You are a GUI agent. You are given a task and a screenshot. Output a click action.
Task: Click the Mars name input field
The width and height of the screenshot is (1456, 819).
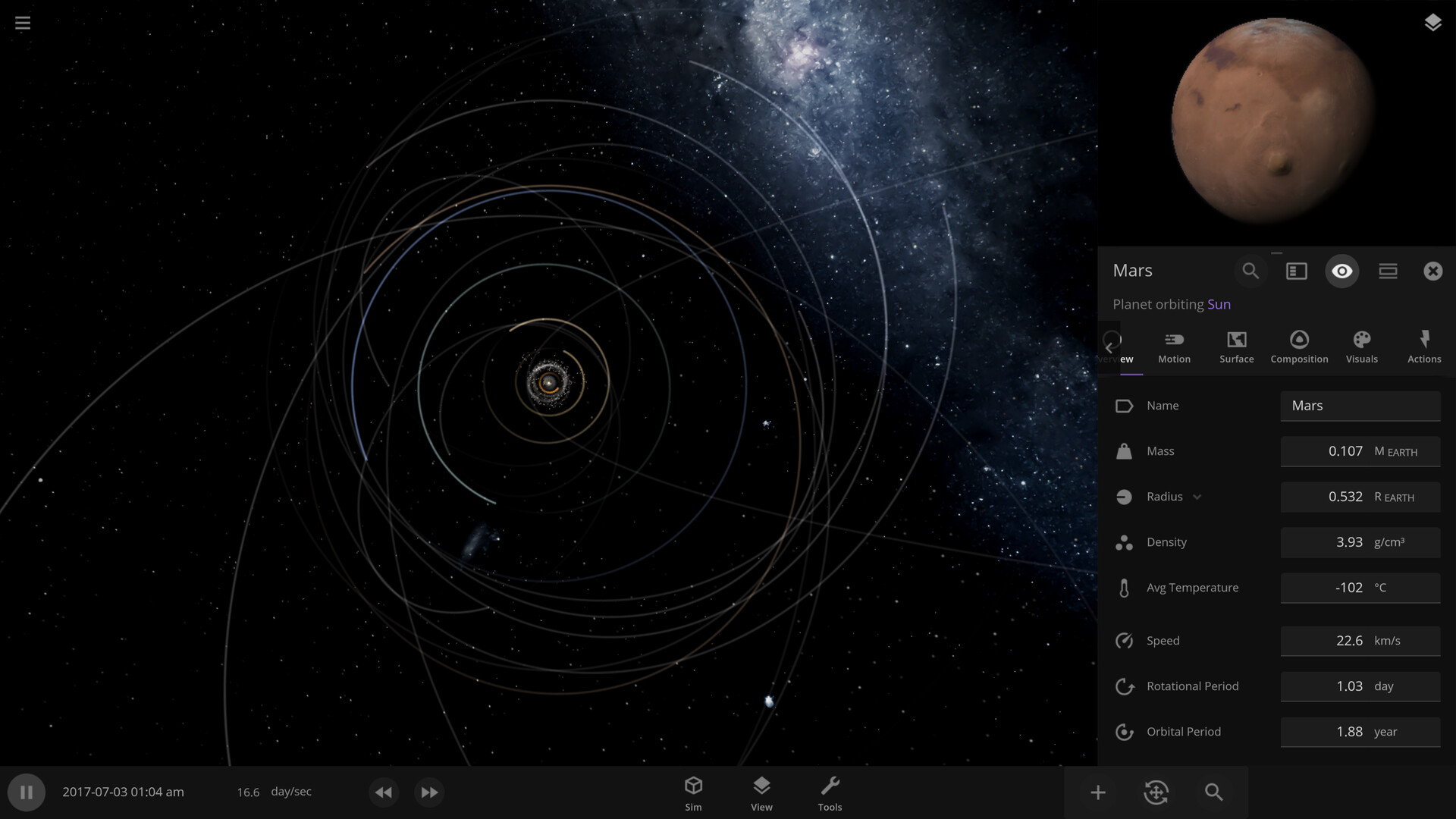point(1360,406)
